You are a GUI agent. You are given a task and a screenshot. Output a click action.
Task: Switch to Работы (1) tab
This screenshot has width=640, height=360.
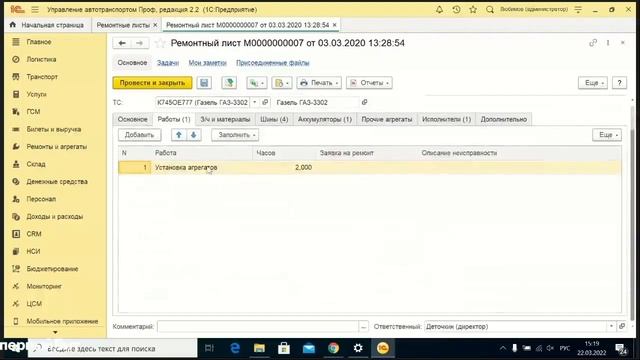174,119
